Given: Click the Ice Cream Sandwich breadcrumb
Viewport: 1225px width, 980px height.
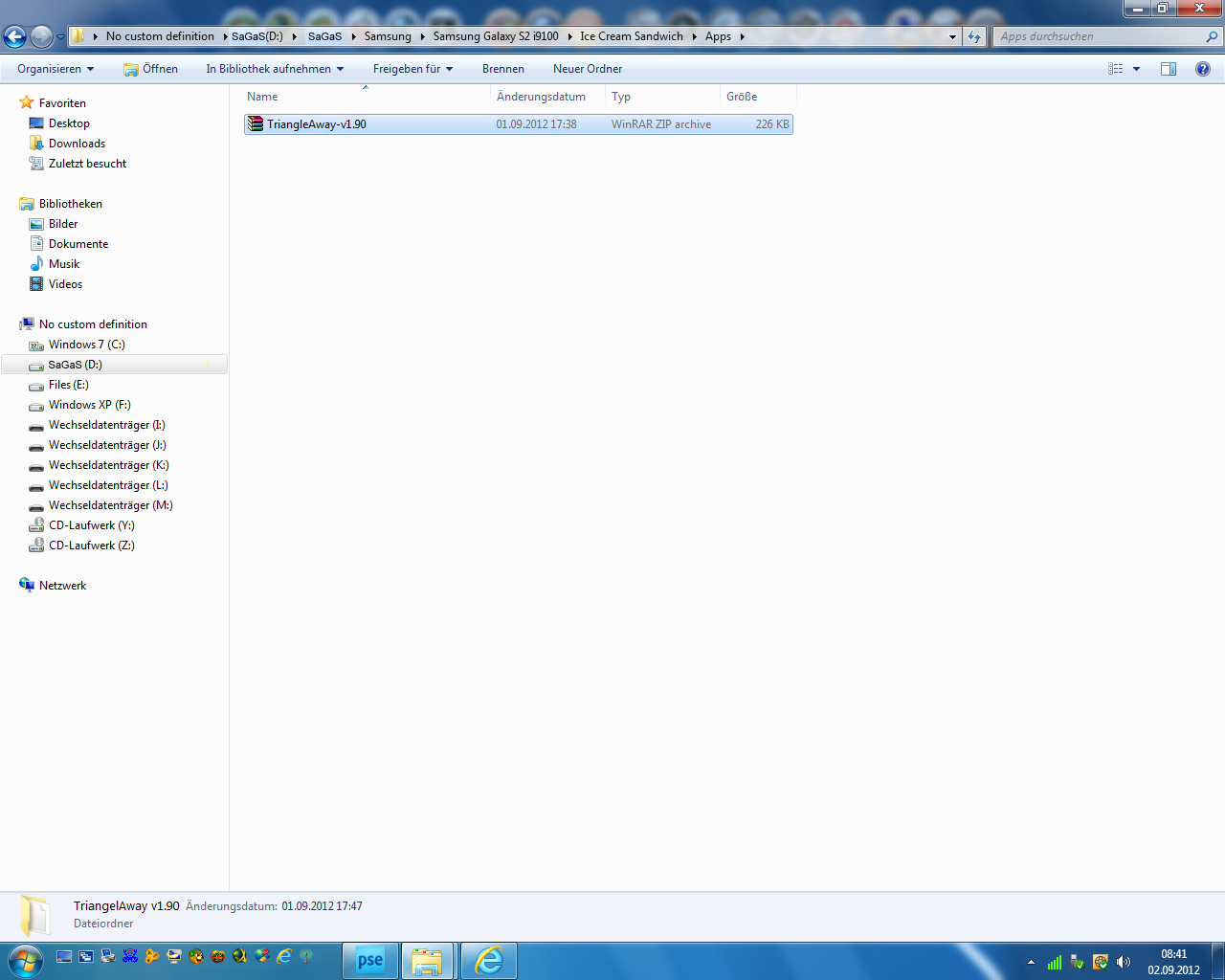Looking at the screenshot, I should [632, 36].
